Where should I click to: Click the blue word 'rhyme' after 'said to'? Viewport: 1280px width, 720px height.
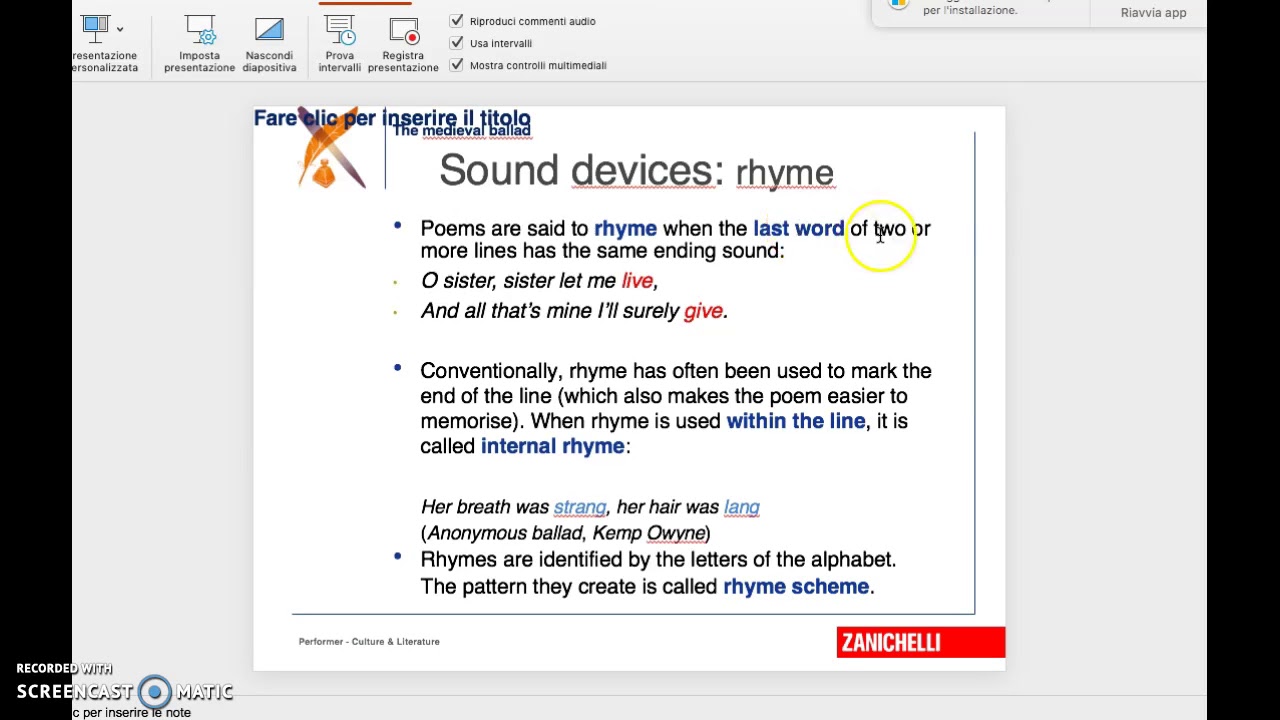tap(625, 229)
